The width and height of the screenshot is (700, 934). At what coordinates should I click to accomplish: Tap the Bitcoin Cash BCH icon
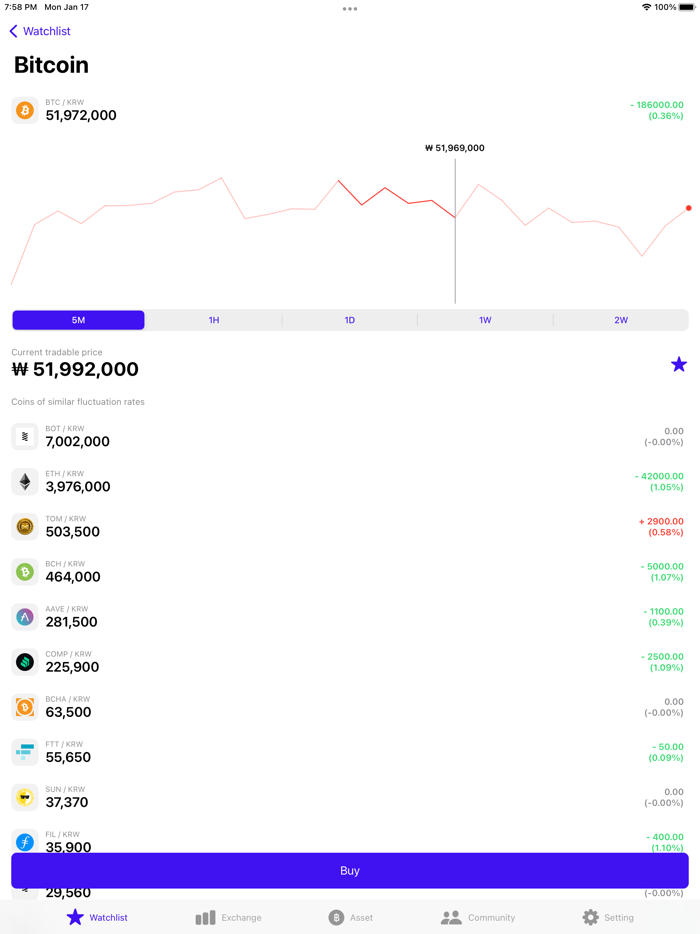point(24,571)
